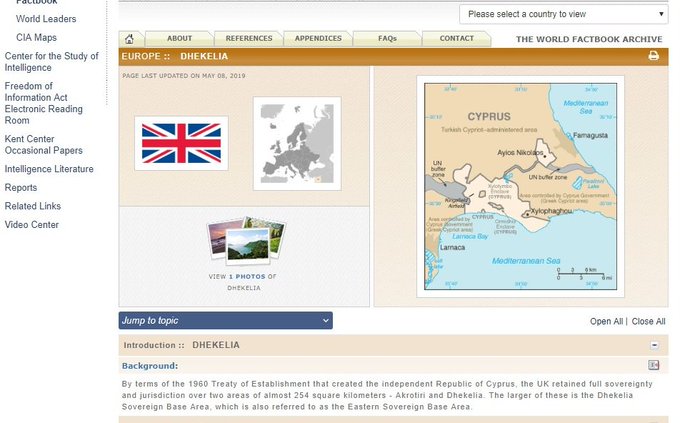Click the United Kingdom flag image
The width and height of the screenshot is (680, 423).
click(181, 143)
